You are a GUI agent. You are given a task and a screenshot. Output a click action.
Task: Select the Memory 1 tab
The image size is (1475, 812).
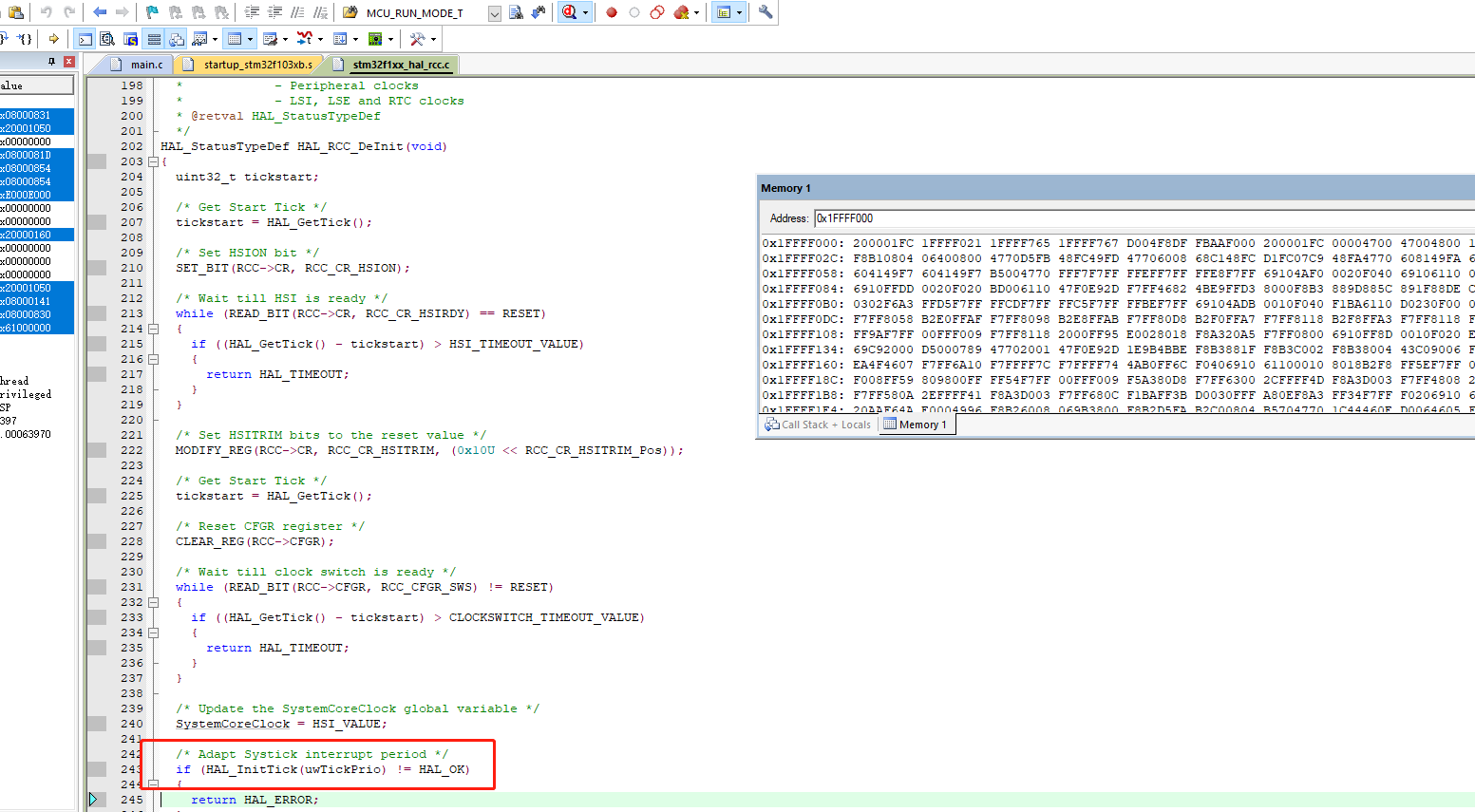point(915,425)
